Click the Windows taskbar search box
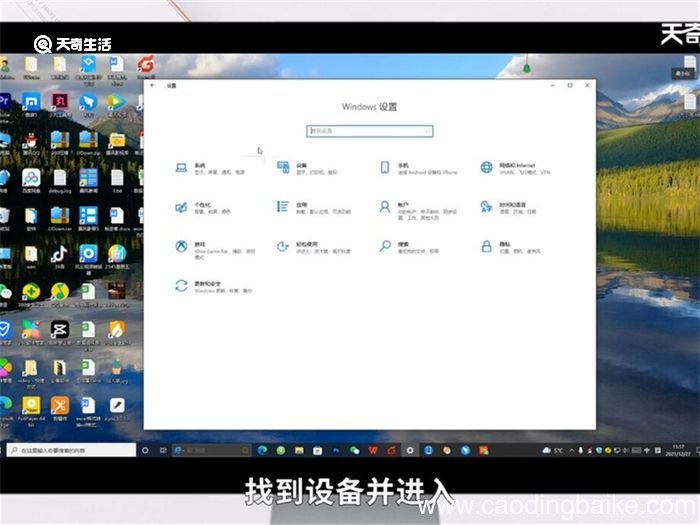700x525 pixels. coord(71,450)
